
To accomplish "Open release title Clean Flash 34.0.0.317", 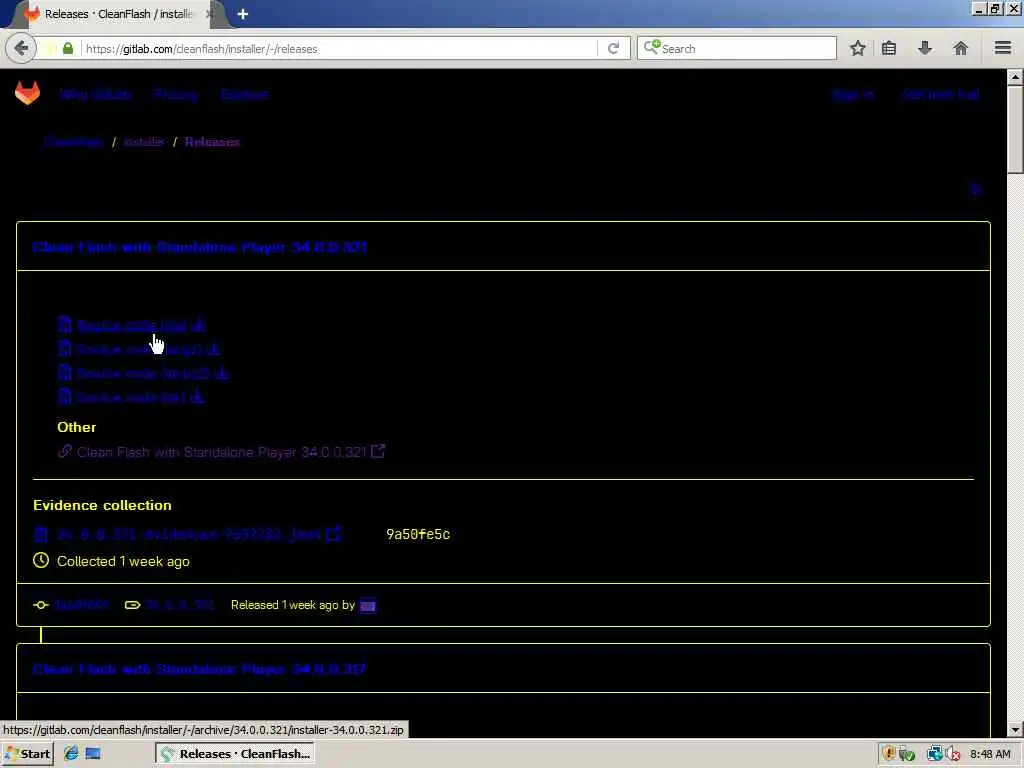I will [199, 669].
